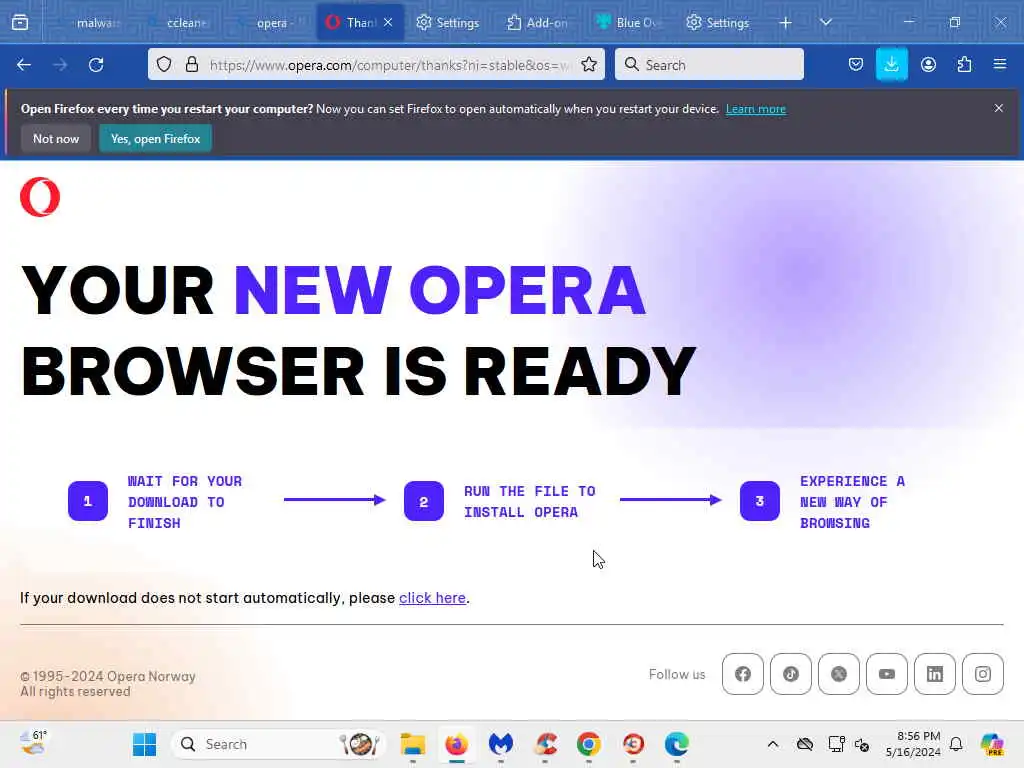Open CCleaner from the taskbar
The image size is (1024, 768).
point(545,744)
